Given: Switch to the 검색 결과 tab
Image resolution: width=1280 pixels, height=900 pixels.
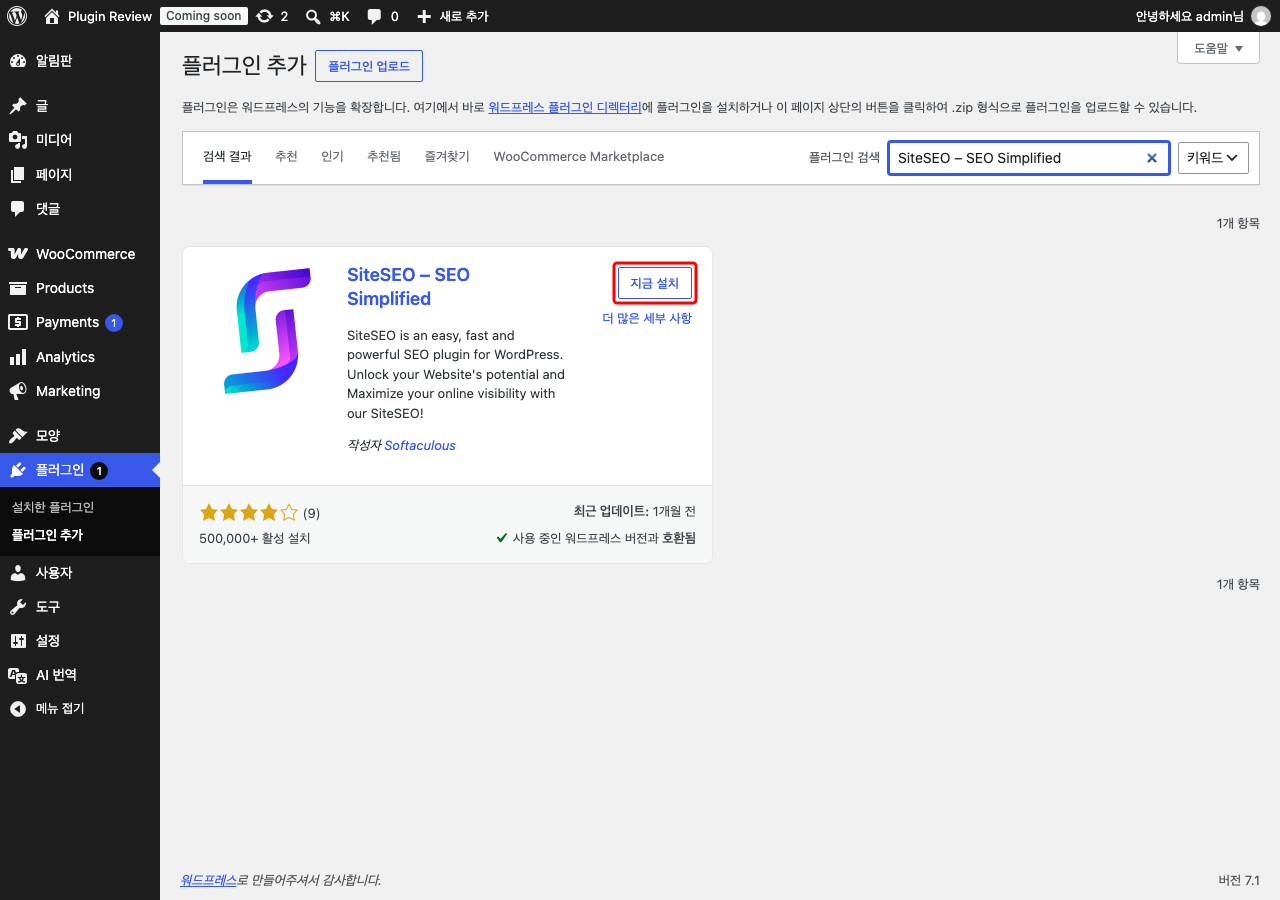Looking at the screenshot, I should (x=227, y=157).
